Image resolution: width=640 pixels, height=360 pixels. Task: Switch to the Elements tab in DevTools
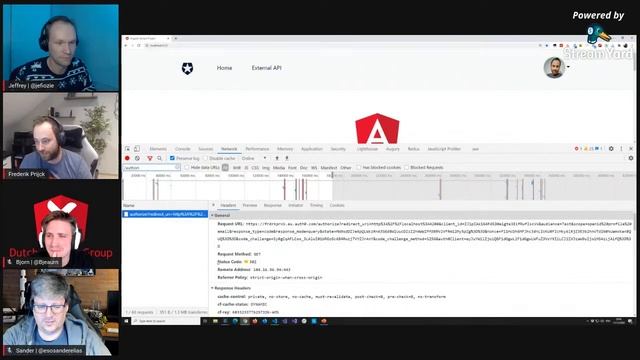click(158, 149)
